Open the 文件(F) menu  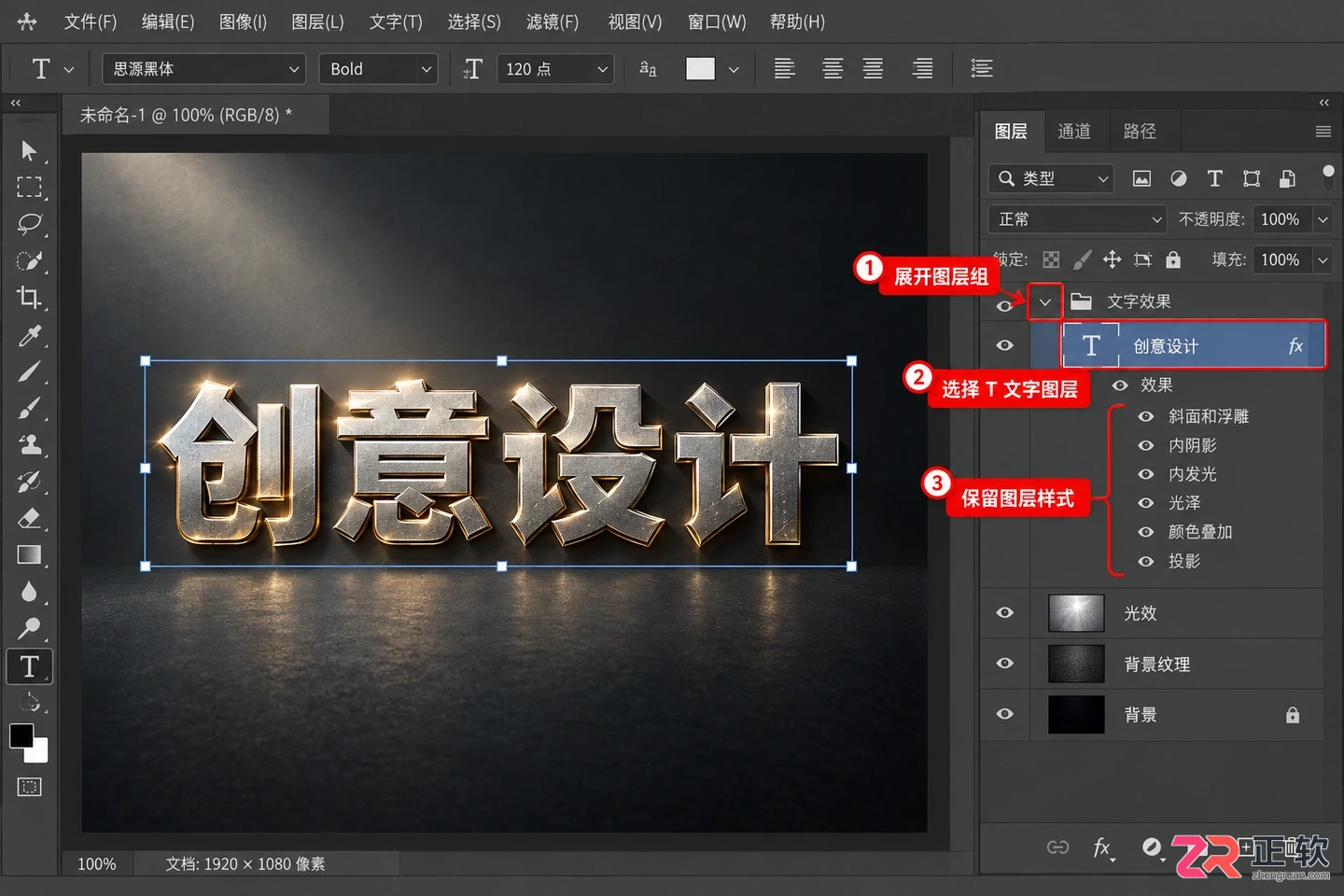tap(91, 21)
